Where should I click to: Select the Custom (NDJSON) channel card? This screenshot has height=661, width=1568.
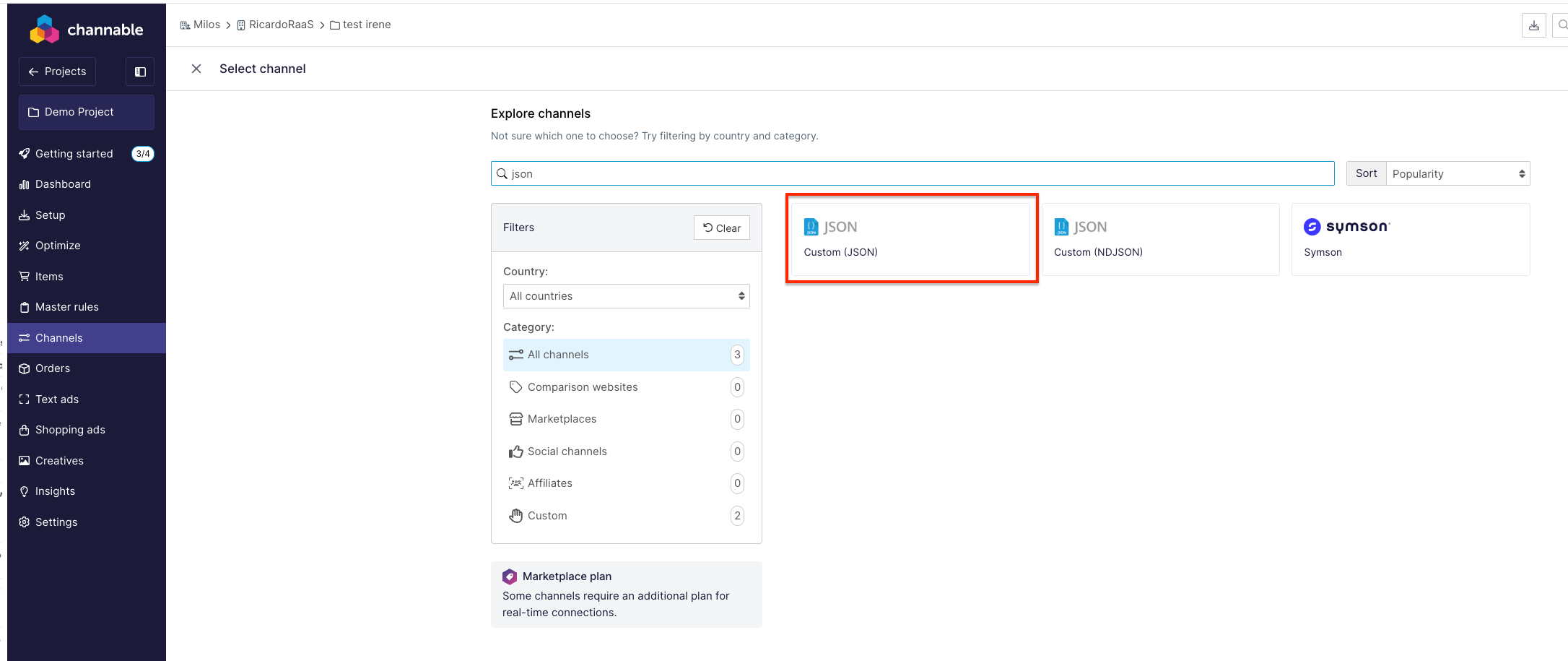pos(1159,239)
